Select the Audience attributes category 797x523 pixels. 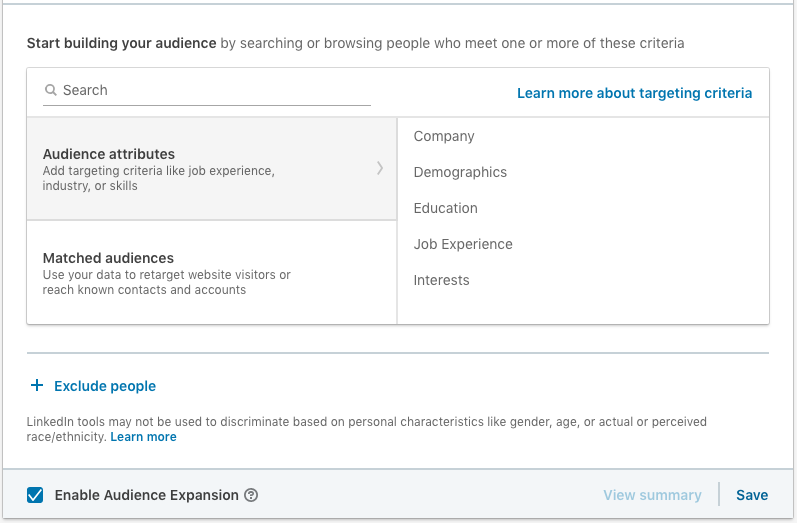(x=109, y=154)
